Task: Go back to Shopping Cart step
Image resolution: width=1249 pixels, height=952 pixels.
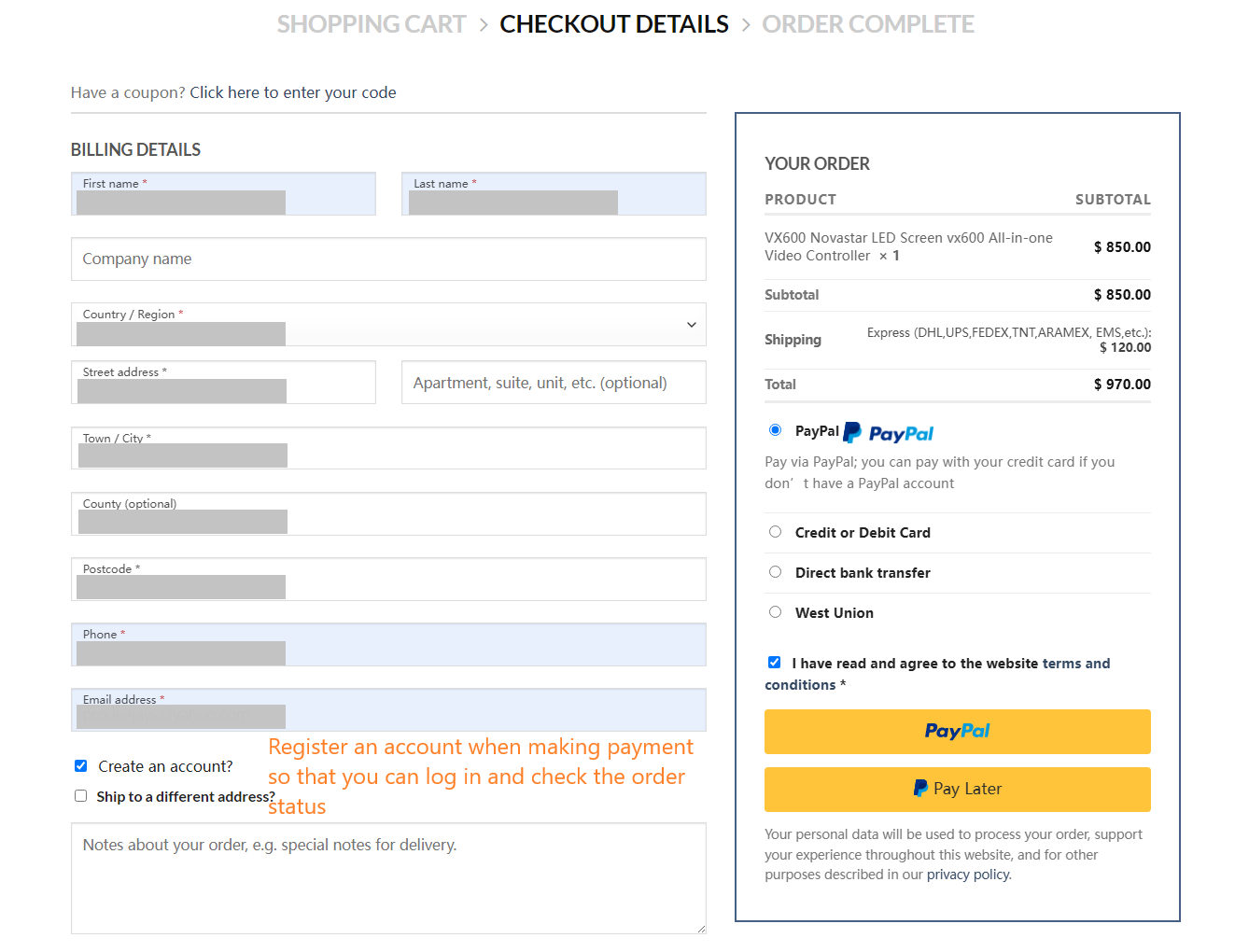Action: (x=372, y=24)
